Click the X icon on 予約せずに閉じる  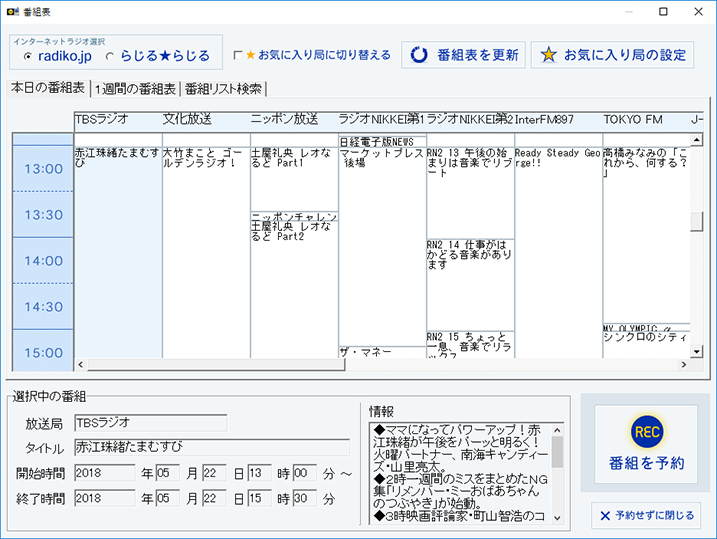coord(605,516)
